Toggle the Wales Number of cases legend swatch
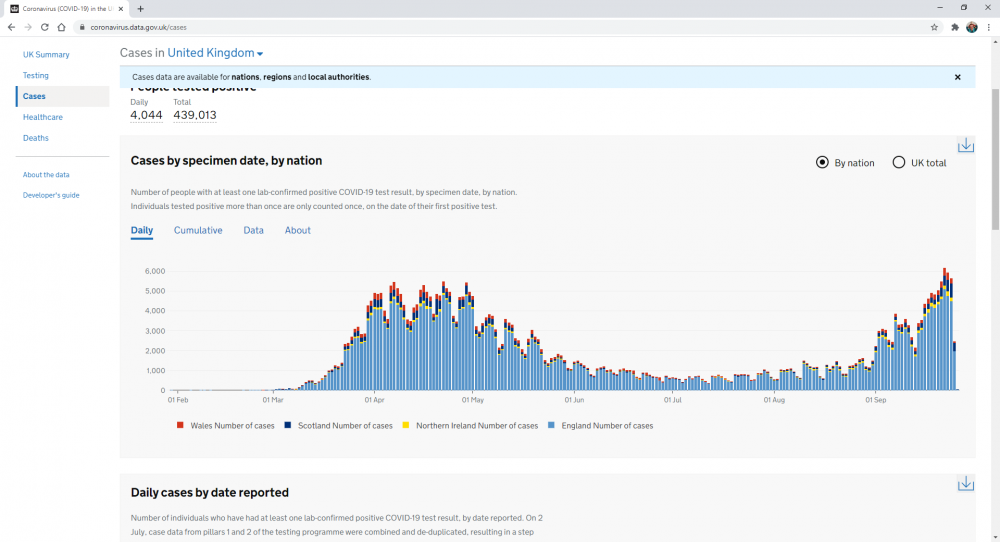1000x542 pixels. tap(180, 425)
